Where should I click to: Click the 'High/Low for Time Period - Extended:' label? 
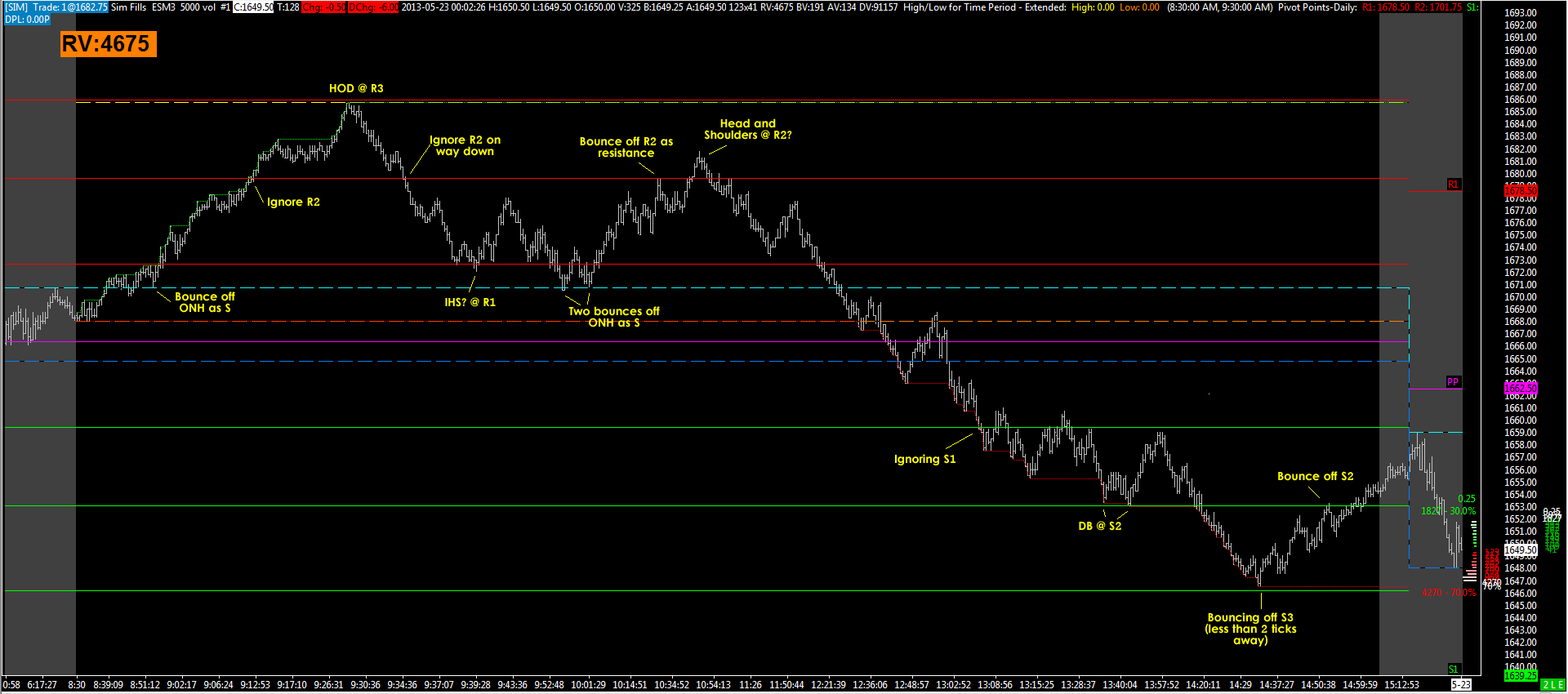tap(985, 7)
